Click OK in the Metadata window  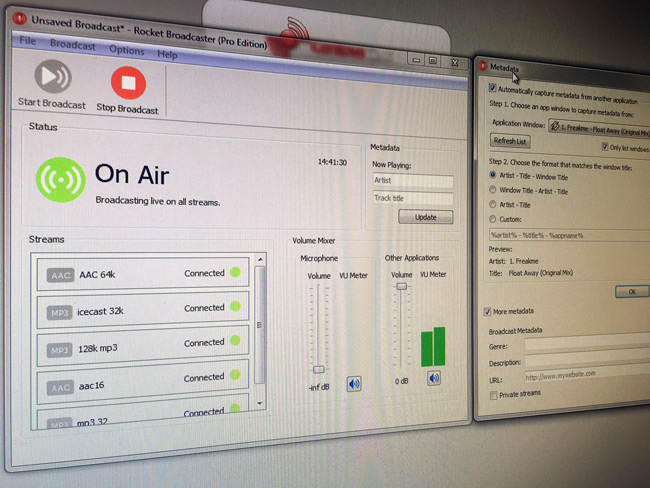pos(631,291)
